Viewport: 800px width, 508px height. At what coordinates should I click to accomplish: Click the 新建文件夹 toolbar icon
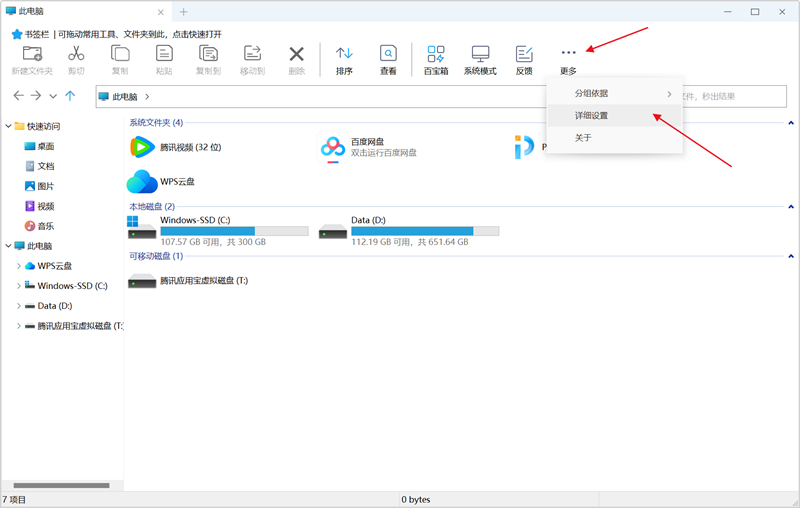(33, 55)
